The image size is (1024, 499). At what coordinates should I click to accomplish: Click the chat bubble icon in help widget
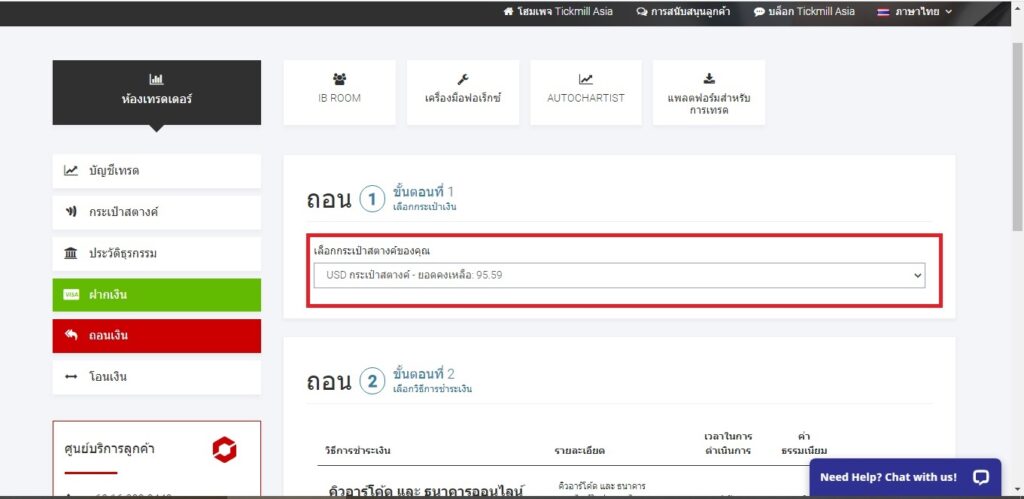point(980,477)
